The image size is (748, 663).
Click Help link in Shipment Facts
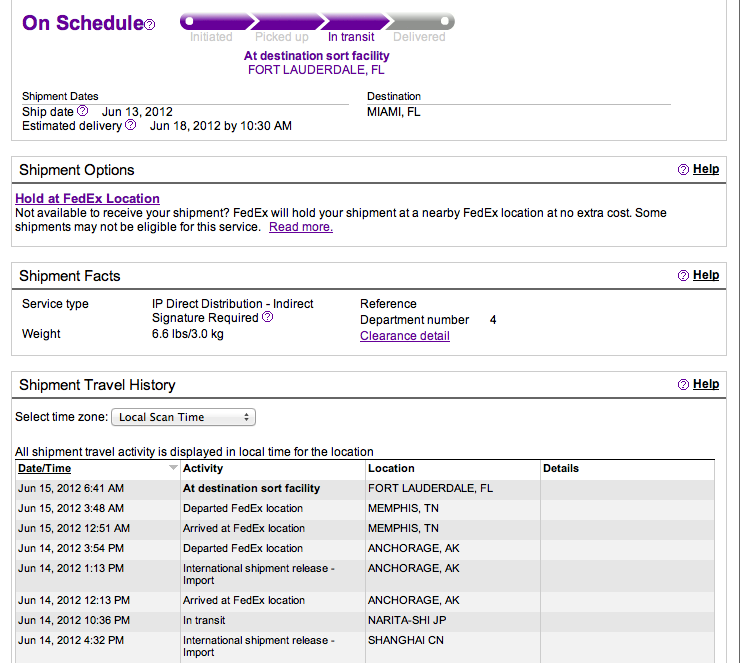click(706, 275)
